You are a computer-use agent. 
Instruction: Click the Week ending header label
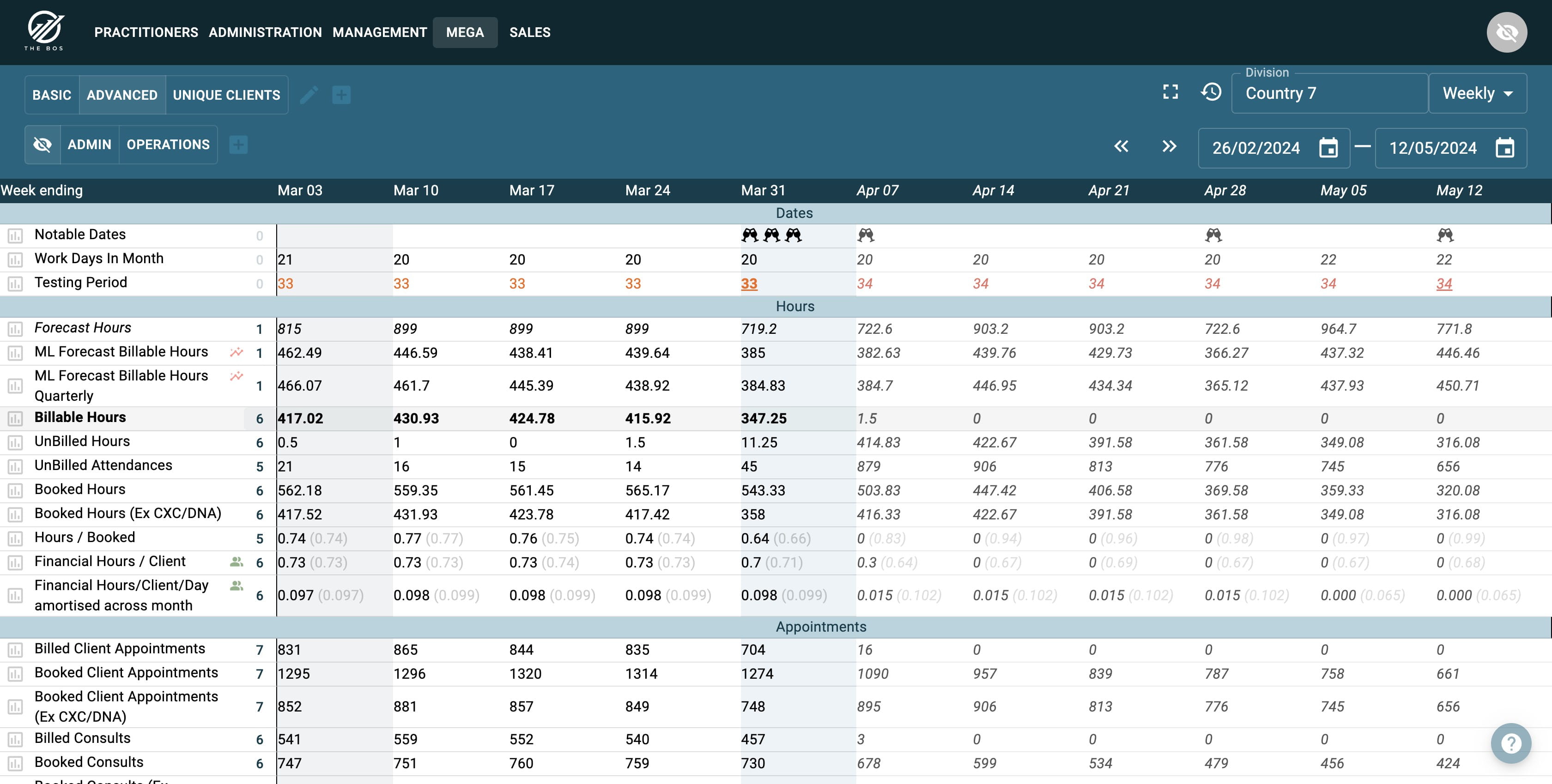pyautogui.click(x=42, y=190)
